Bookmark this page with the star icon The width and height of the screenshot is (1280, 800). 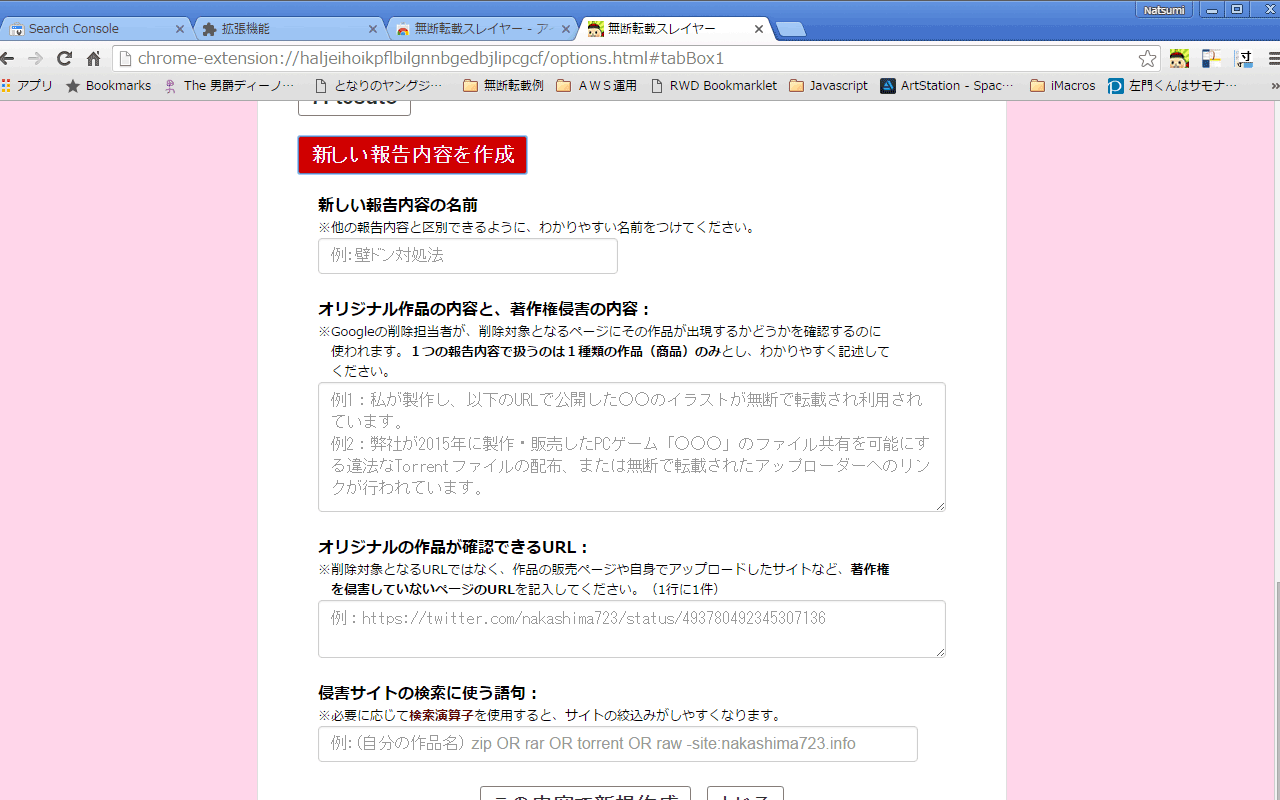click(1147, 58)
